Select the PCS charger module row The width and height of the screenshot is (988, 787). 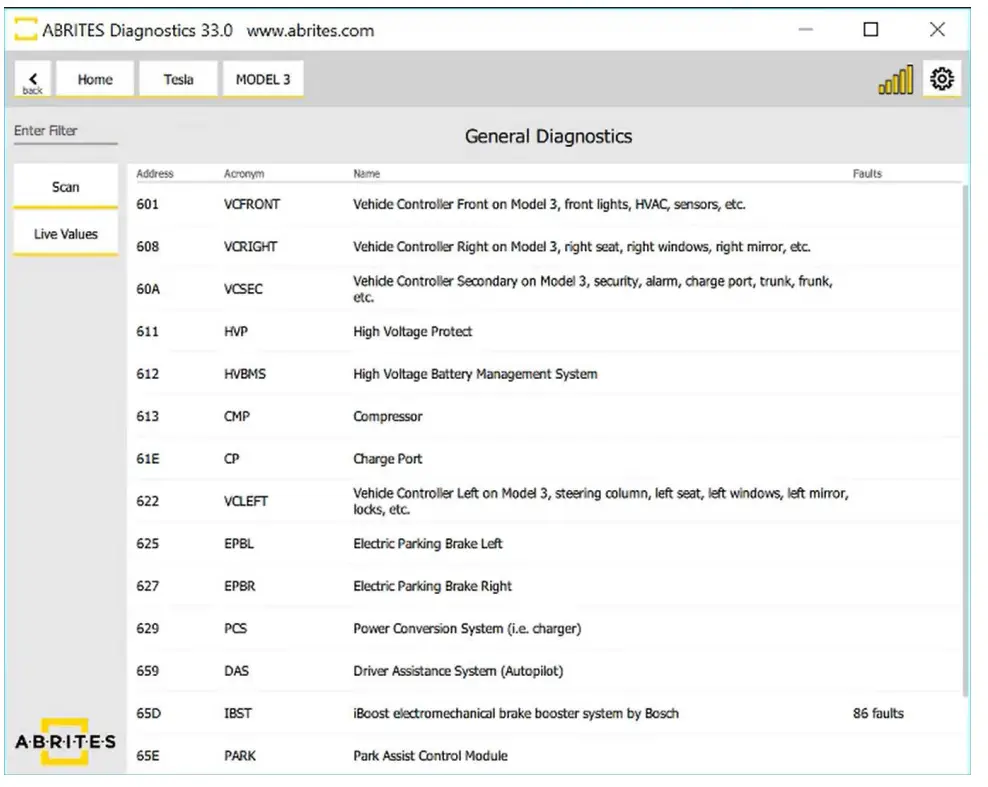[x=500, y=628]
